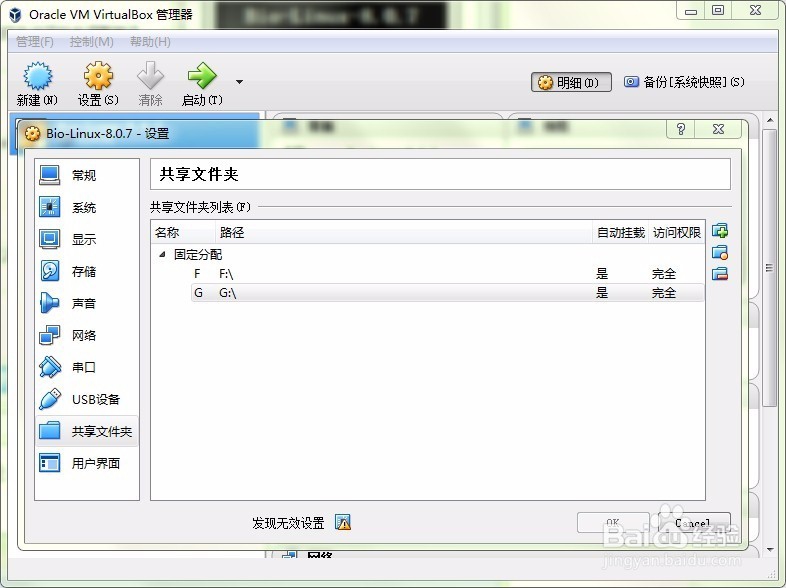Screen dimensions: 786x588
Task: Click the Remove shared folder icon
Action: (x=720, y=274)
